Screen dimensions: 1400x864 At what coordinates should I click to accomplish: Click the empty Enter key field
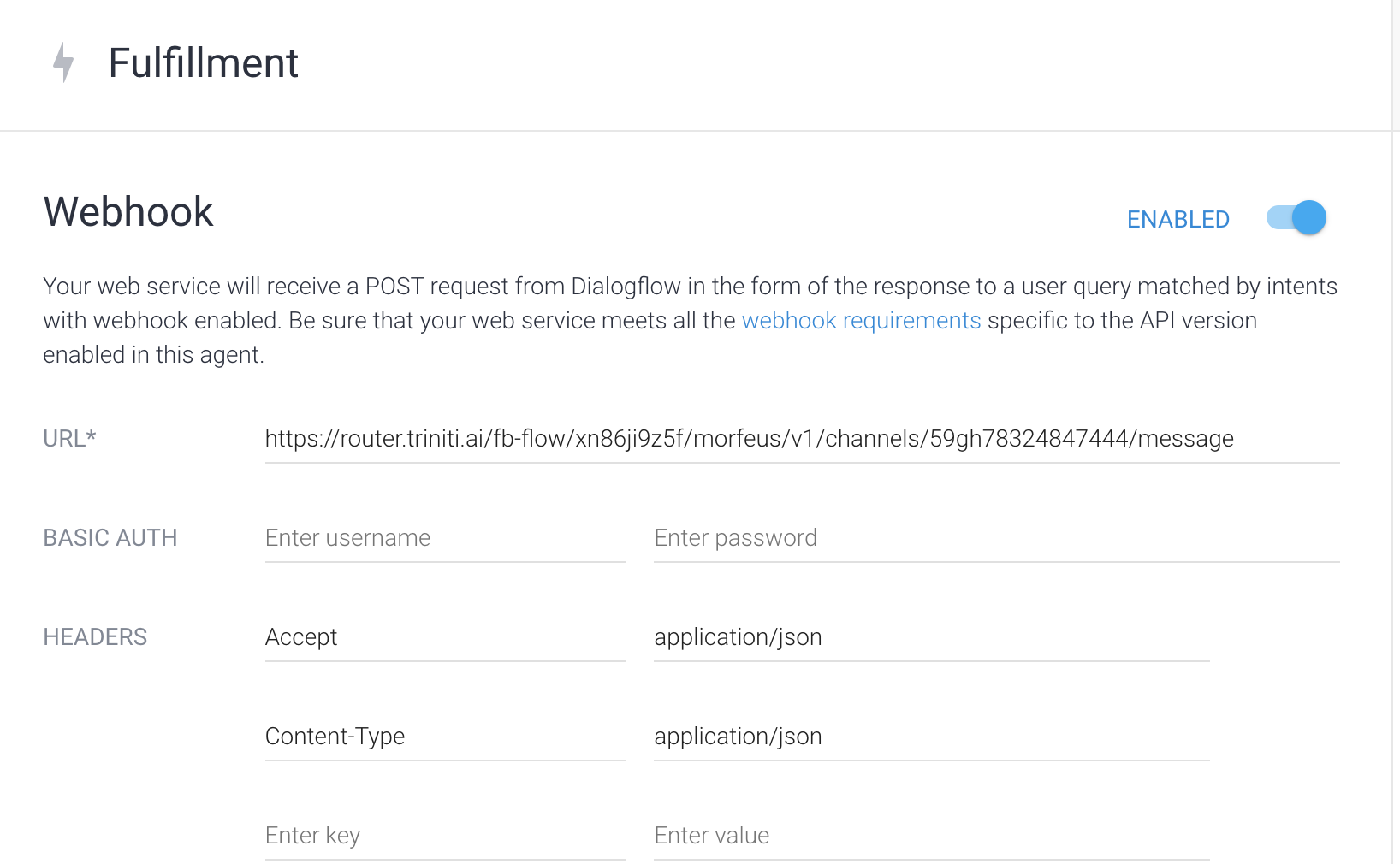(445, 836)
